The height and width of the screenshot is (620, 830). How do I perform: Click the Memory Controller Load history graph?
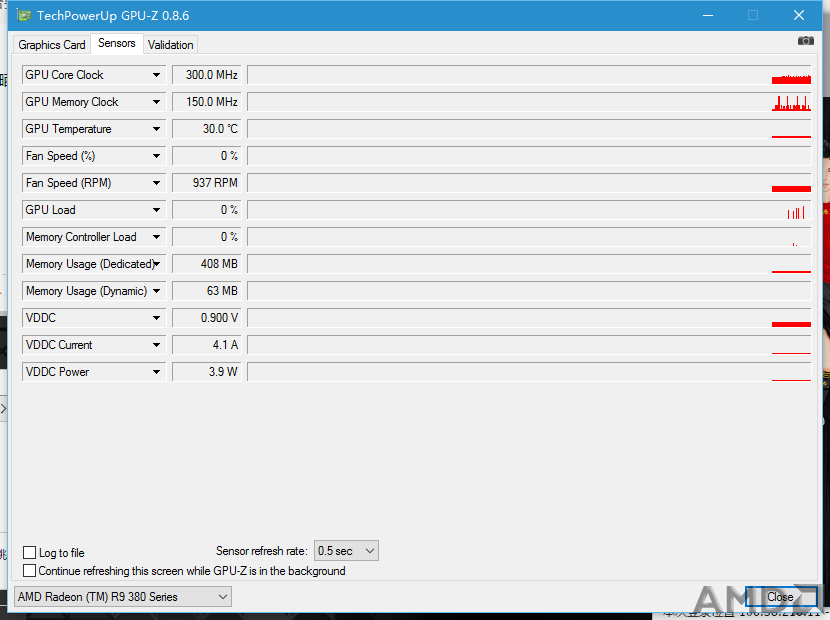(x=529, y=237)
